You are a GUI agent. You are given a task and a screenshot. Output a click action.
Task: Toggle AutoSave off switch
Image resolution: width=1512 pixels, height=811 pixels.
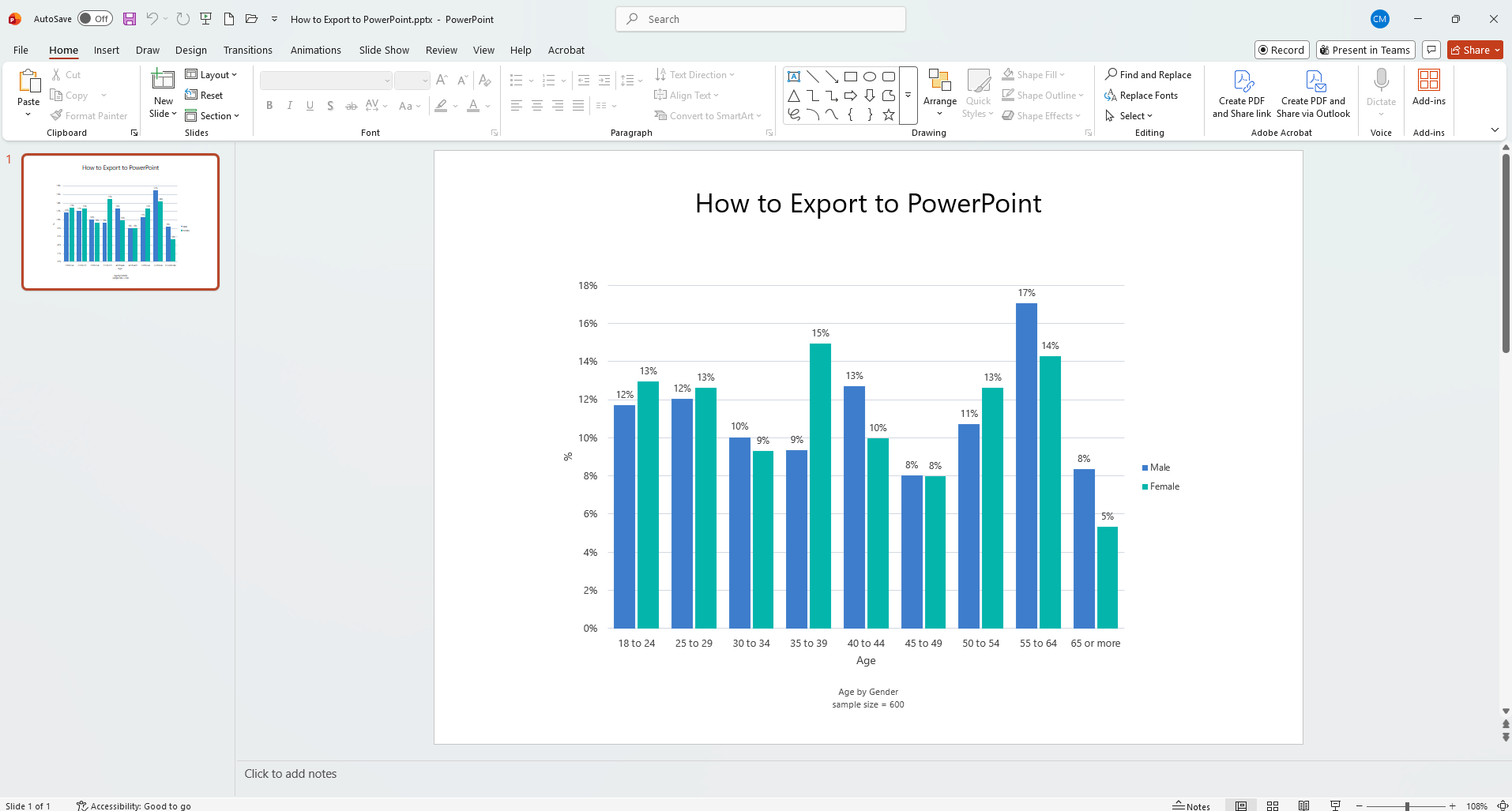click(94, 18)
